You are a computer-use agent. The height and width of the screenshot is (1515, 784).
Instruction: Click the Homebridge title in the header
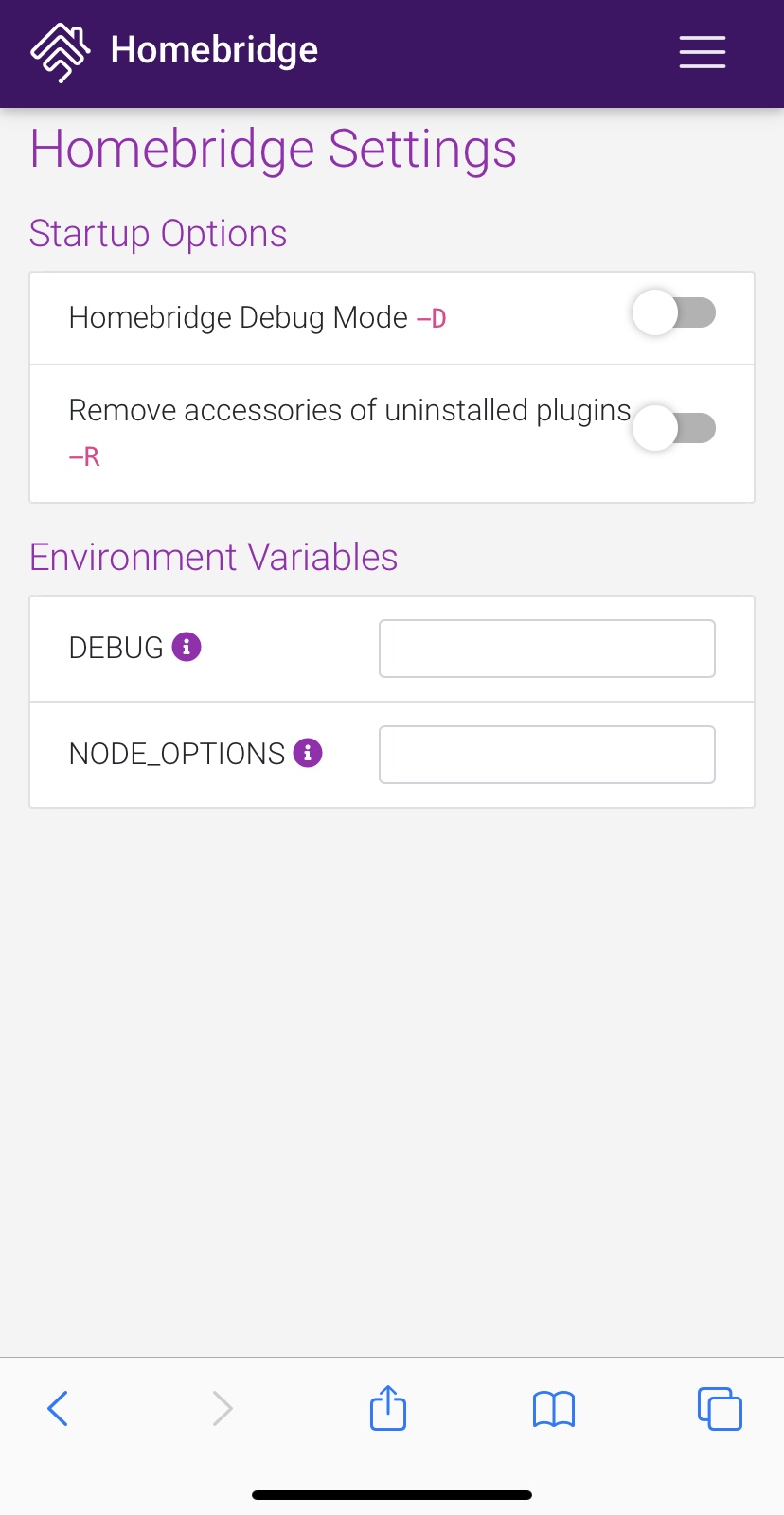pyautogui.click(x=214, y=51)
